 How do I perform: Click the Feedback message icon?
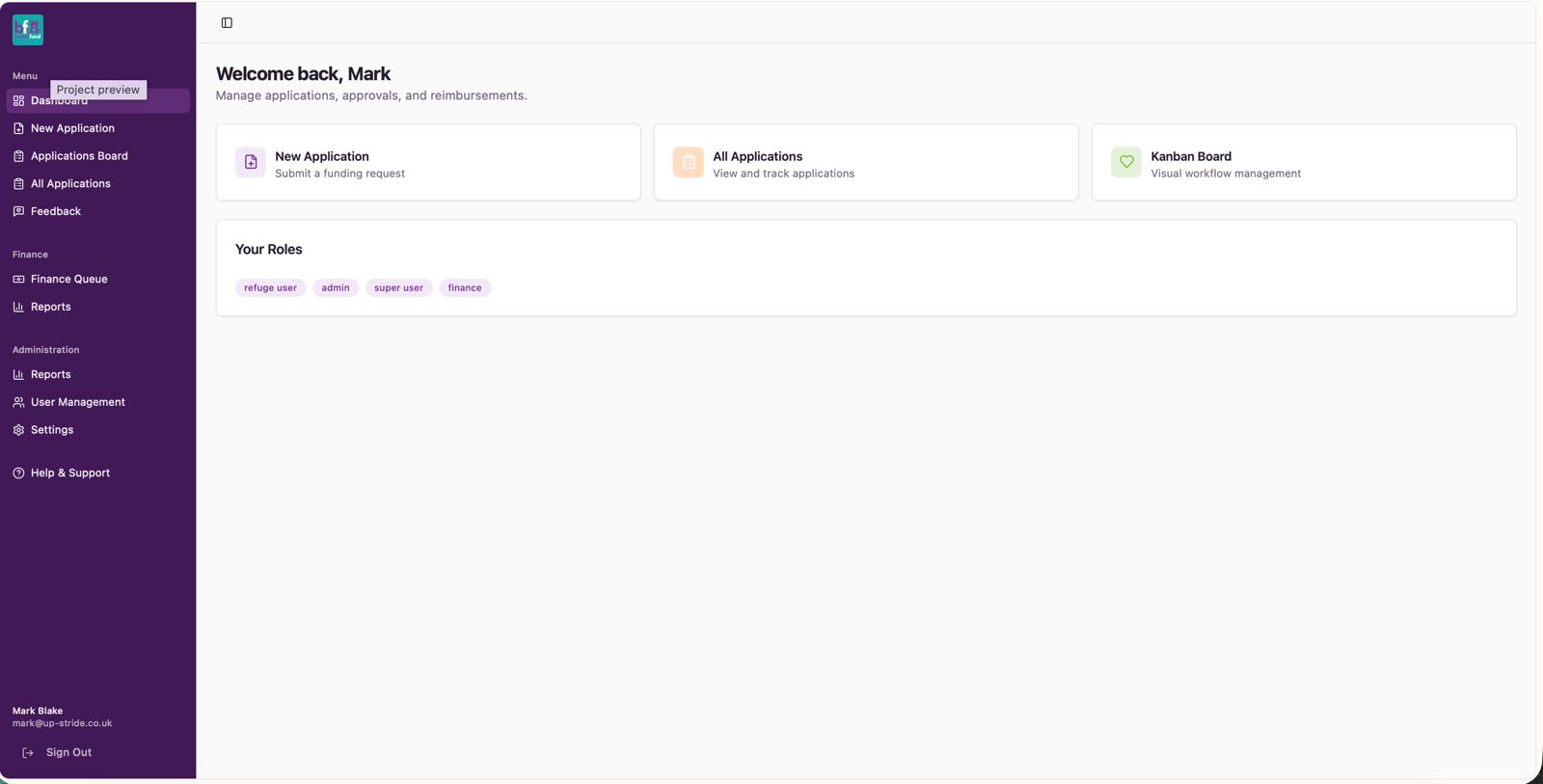coord(18,211)
